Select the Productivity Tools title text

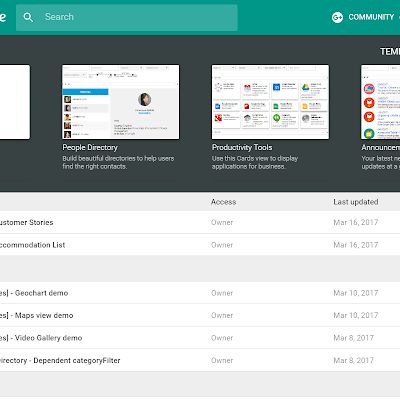[x=242, y=147]
